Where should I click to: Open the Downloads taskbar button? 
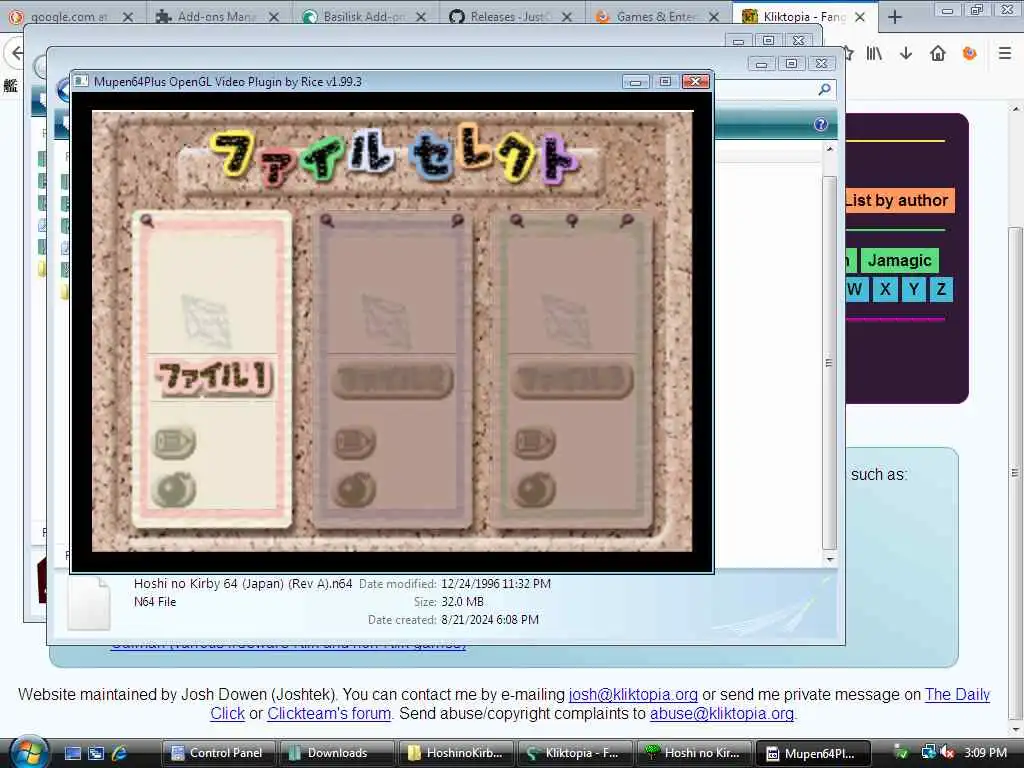pyautogui.click(x=336, y=753)
